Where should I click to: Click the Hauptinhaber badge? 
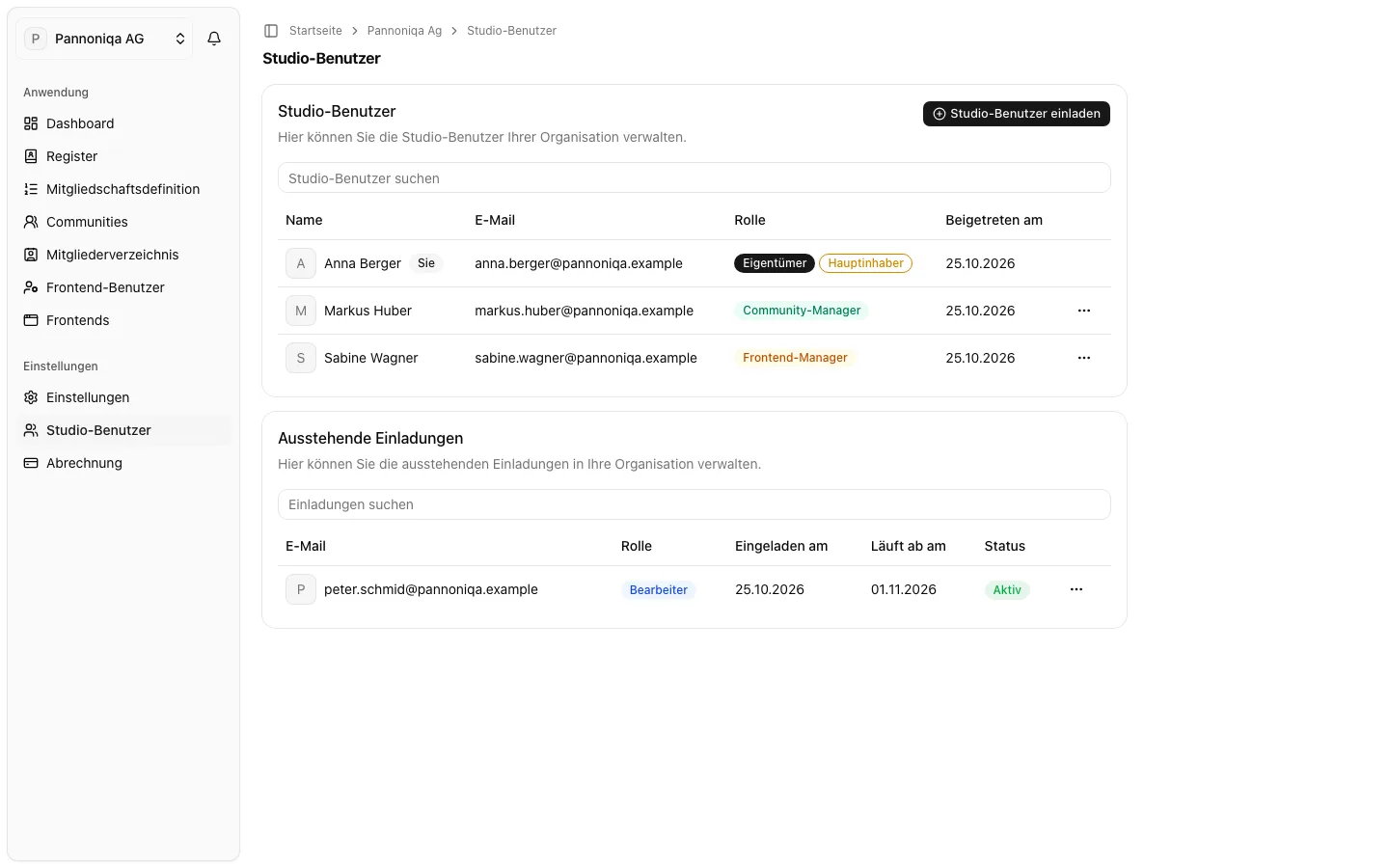pyautogui.click(x=865, y=263)
